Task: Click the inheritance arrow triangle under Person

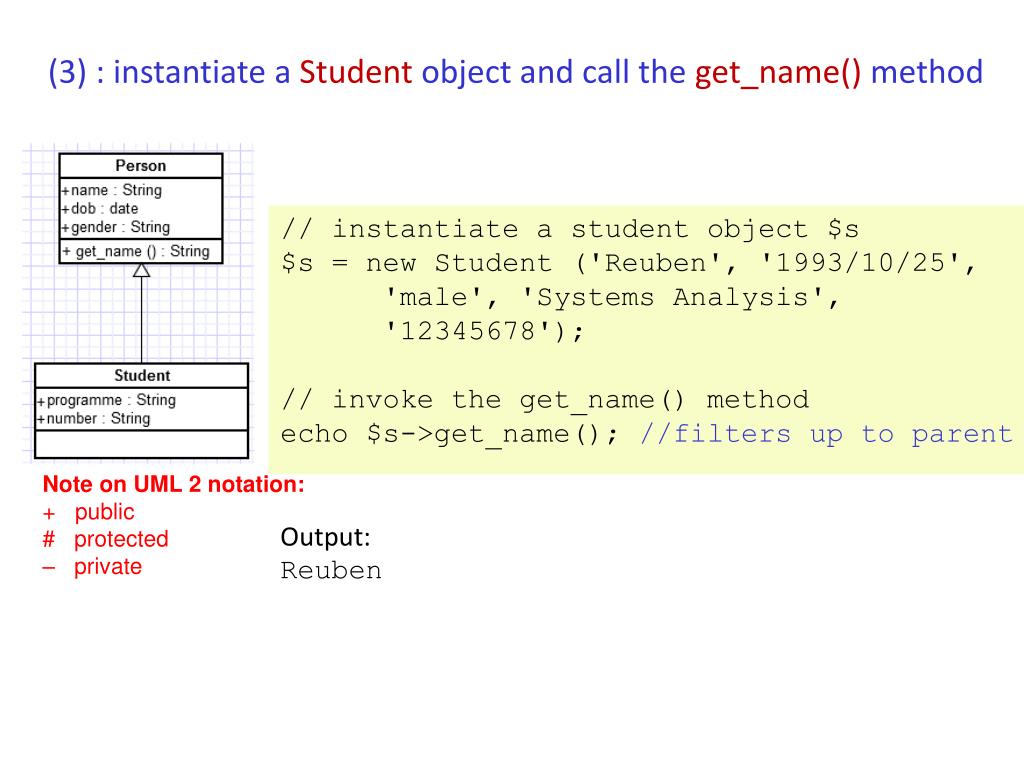Action: (x=142, y=270)
